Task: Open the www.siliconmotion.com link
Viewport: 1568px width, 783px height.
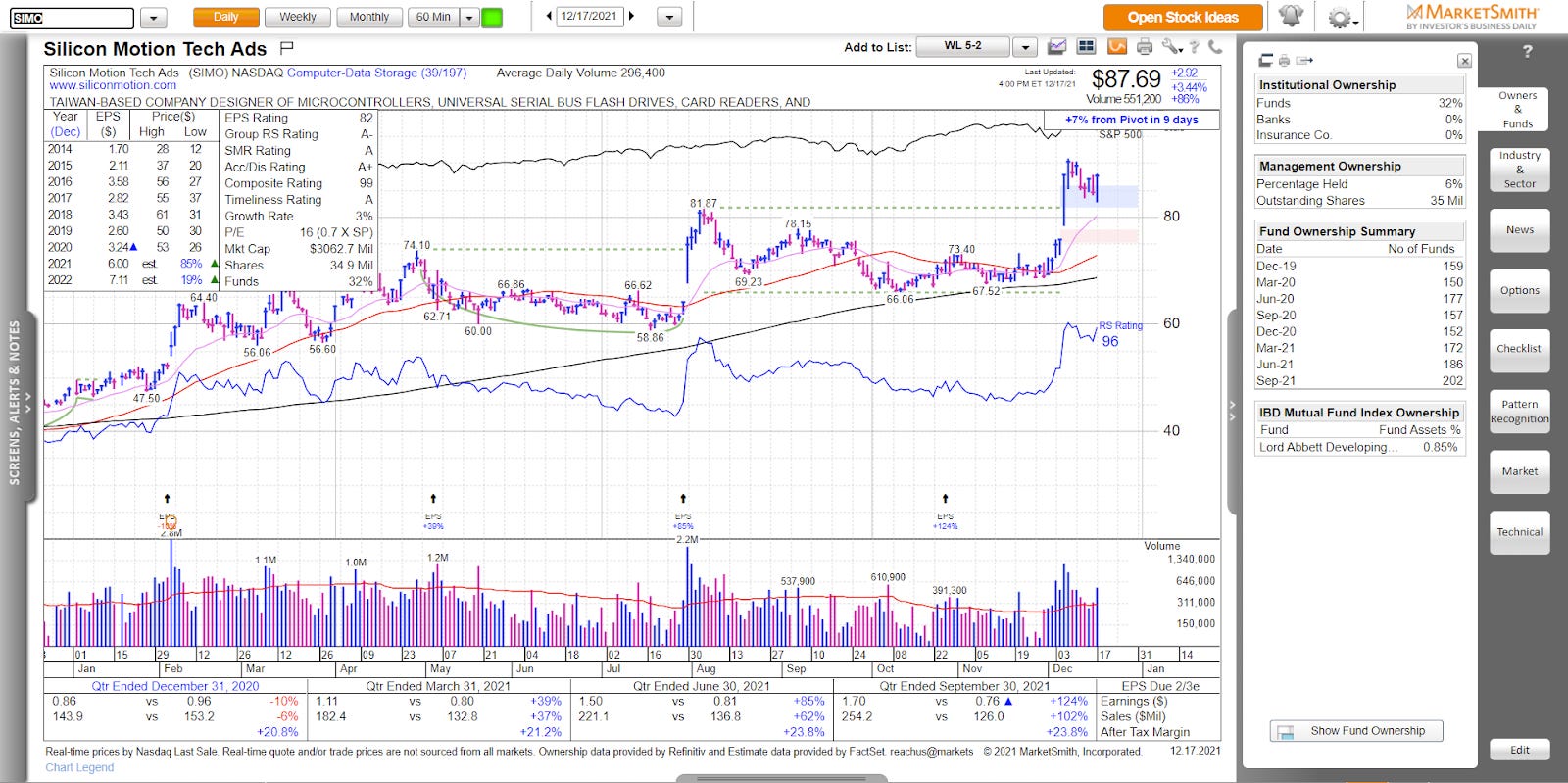Action: click(x=114, y=85)
